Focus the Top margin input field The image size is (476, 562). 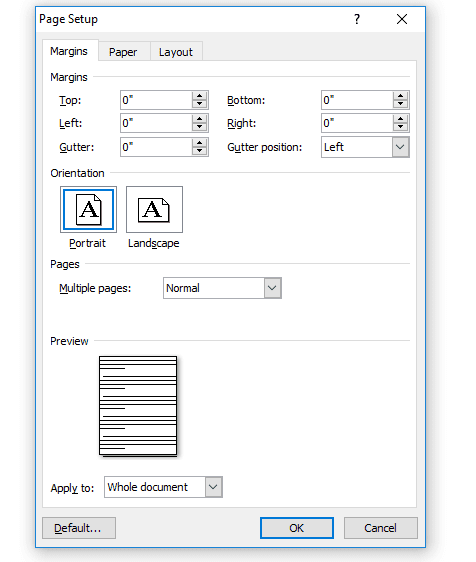(x=156, y=100)
